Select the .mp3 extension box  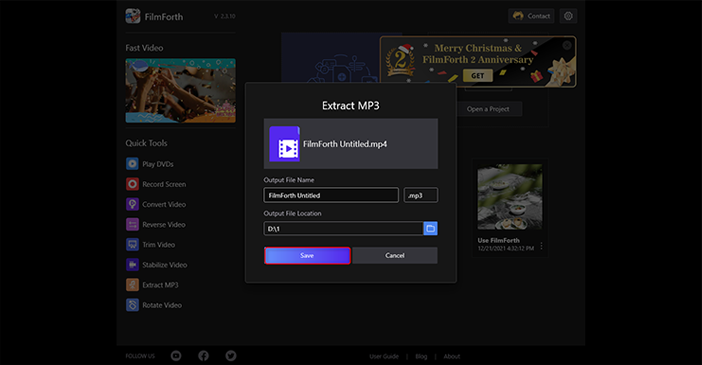[x=421, y=195]
